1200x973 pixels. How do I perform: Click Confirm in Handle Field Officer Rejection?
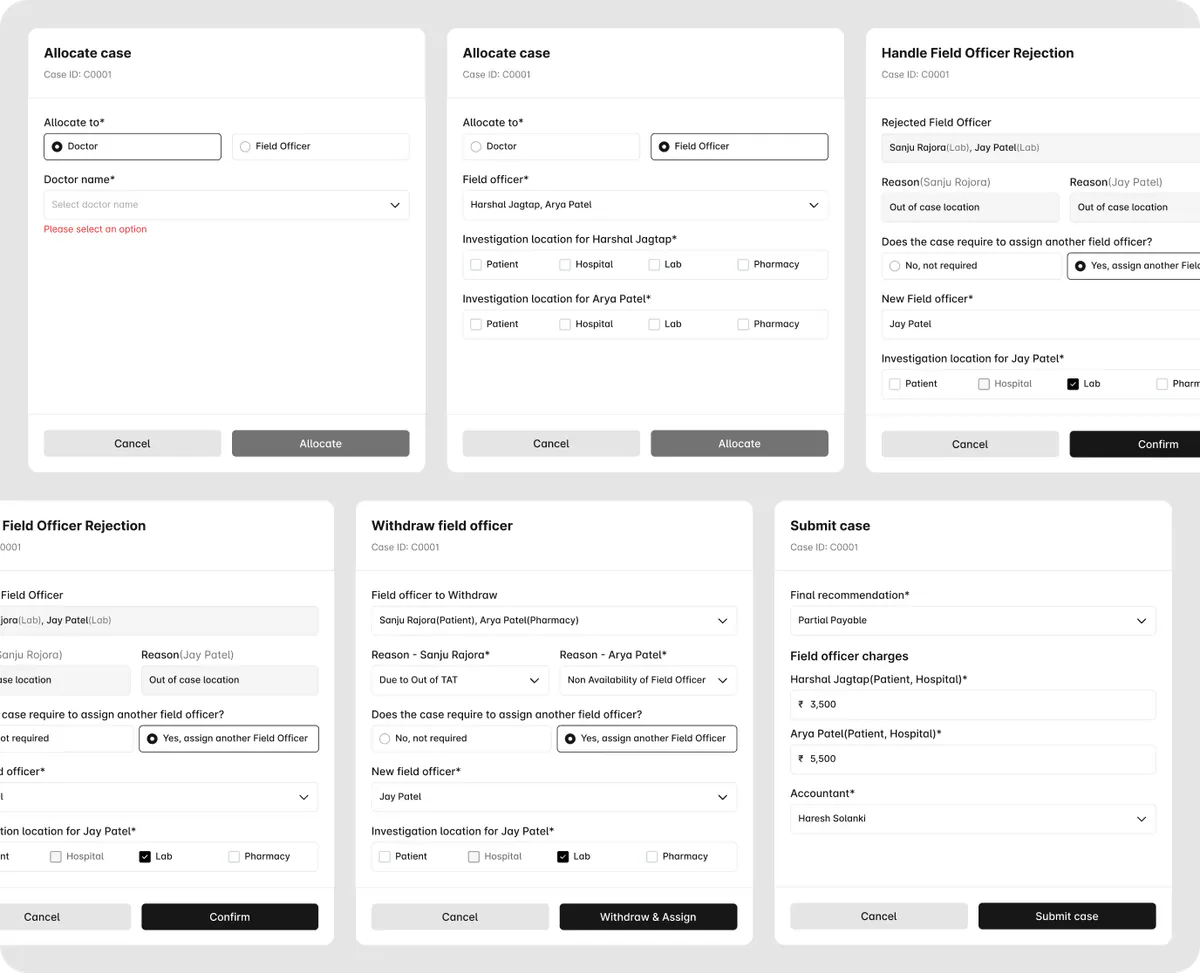click(1158, 444)
